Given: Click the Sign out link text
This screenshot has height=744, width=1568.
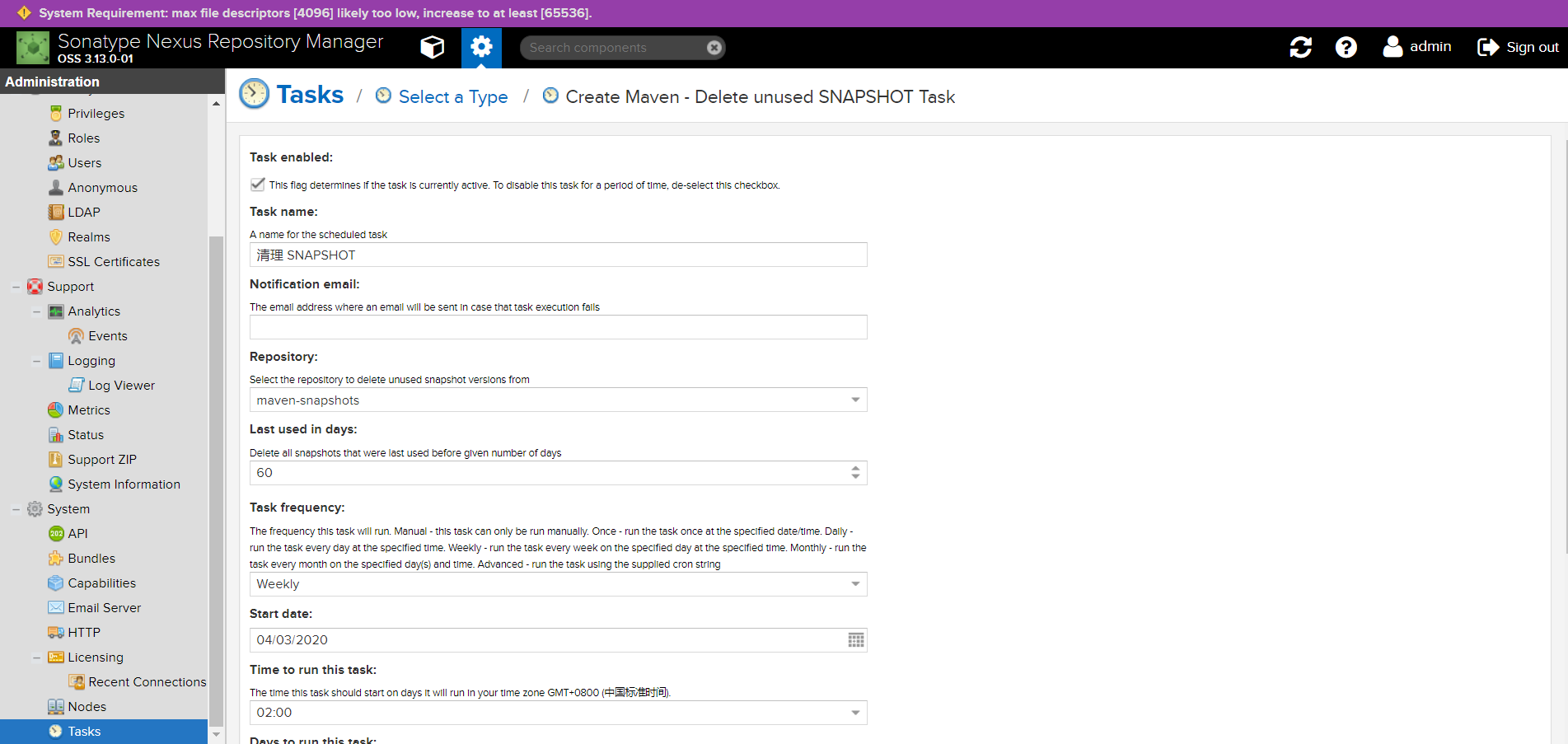Looking at the screenshot, I should (x=1533, y=48).
